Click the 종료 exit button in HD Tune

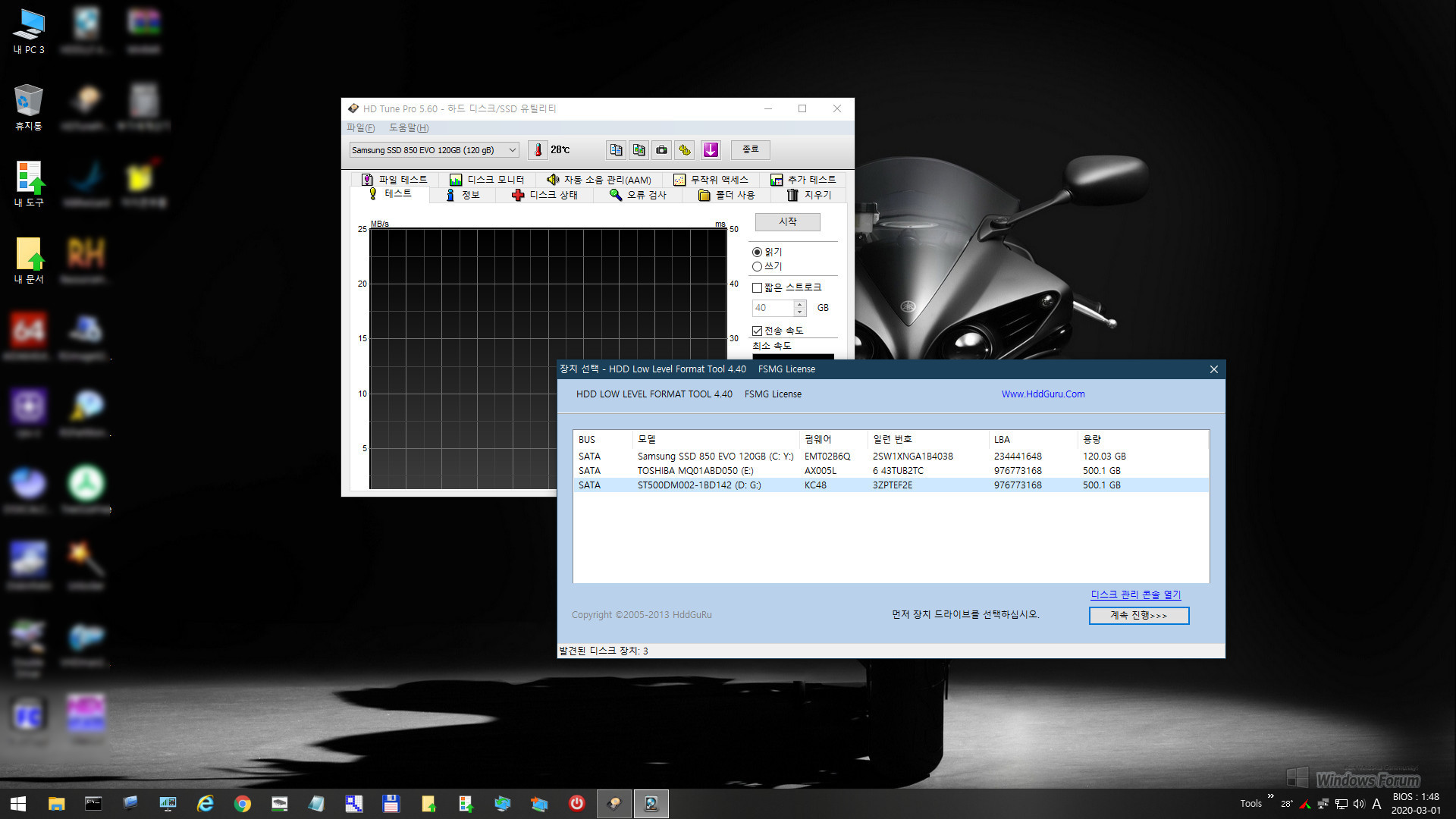[x=751, y=149]
